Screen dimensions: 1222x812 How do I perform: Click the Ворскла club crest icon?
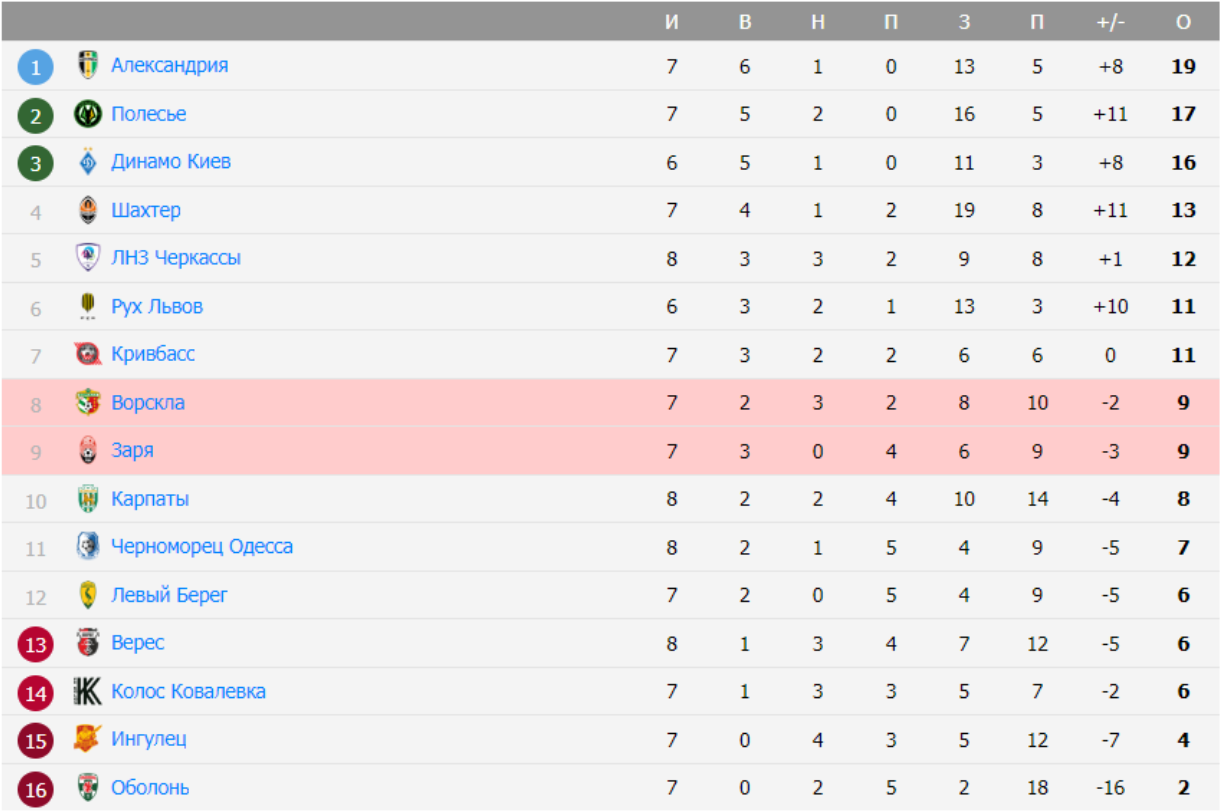[x=88, y=403]
